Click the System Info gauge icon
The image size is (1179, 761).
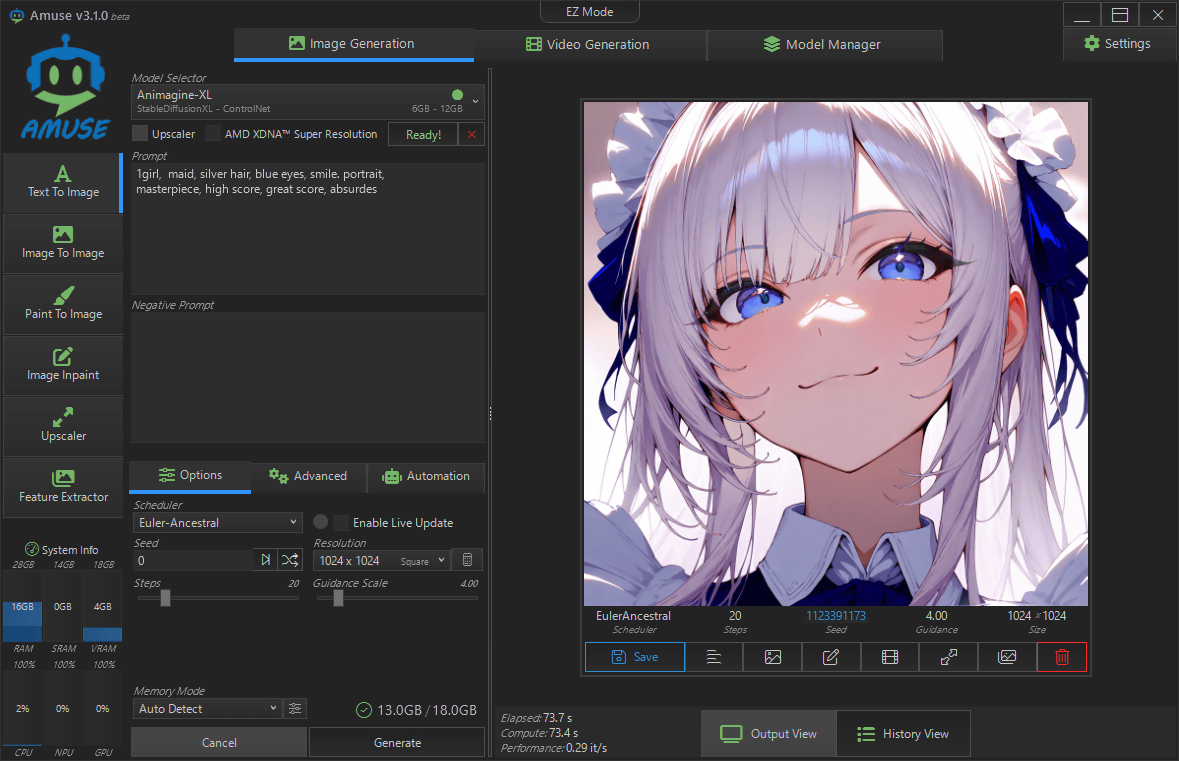[x=32, y=549]
